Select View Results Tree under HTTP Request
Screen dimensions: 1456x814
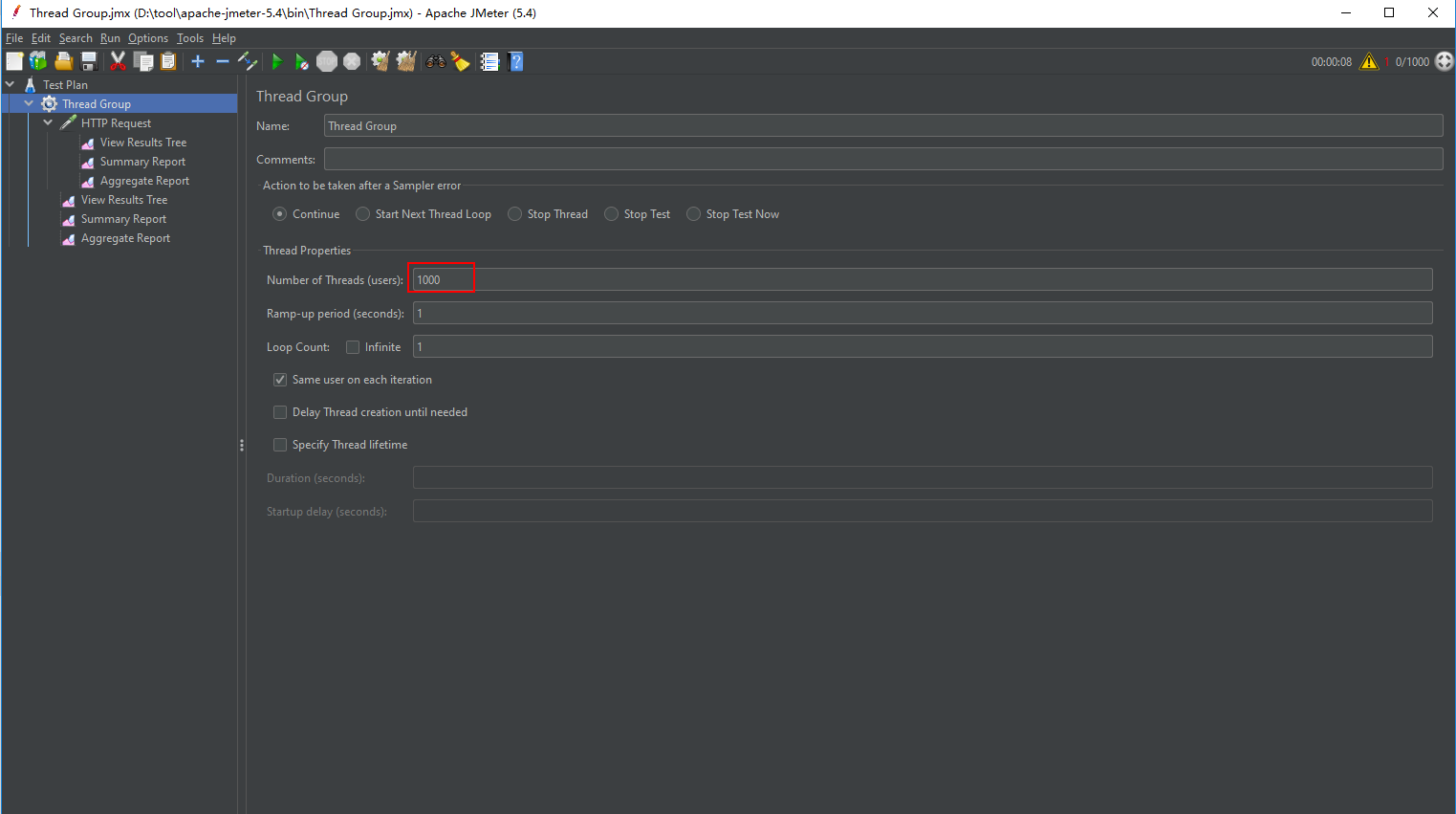[x=143, y=143]
